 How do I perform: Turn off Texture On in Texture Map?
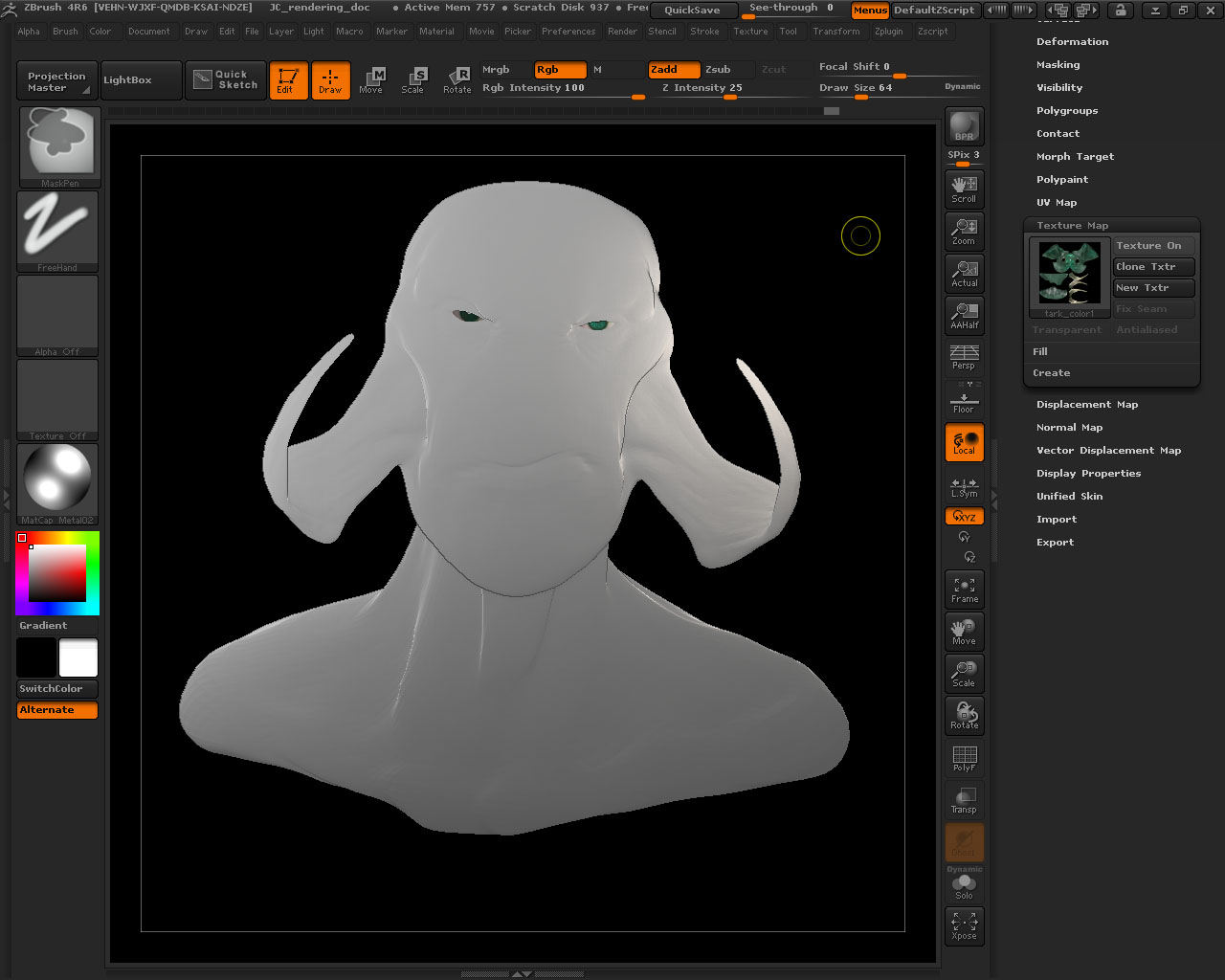pos(1152,245)
